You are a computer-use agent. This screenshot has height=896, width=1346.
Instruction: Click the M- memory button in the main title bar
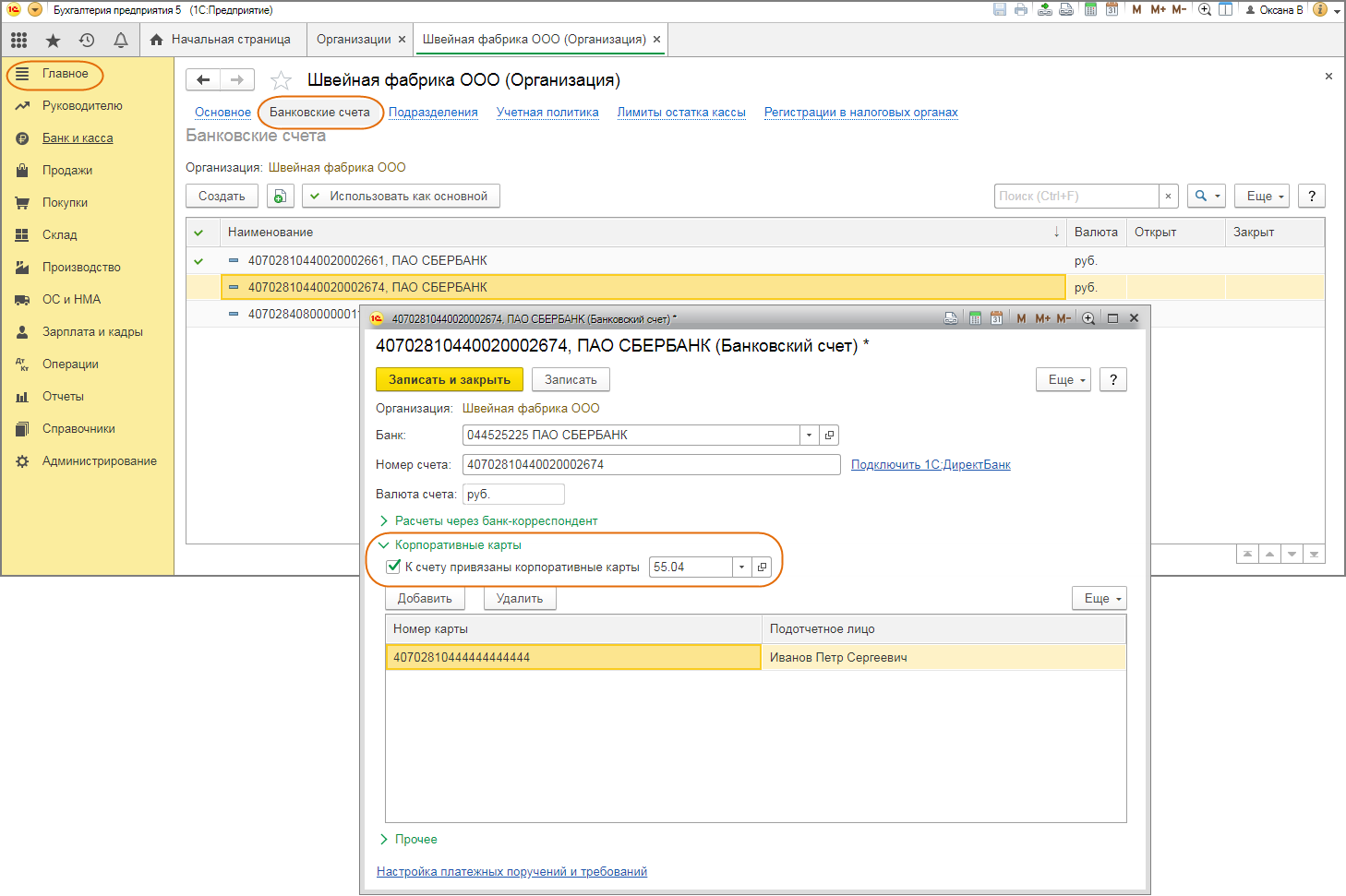[1179, 10]
